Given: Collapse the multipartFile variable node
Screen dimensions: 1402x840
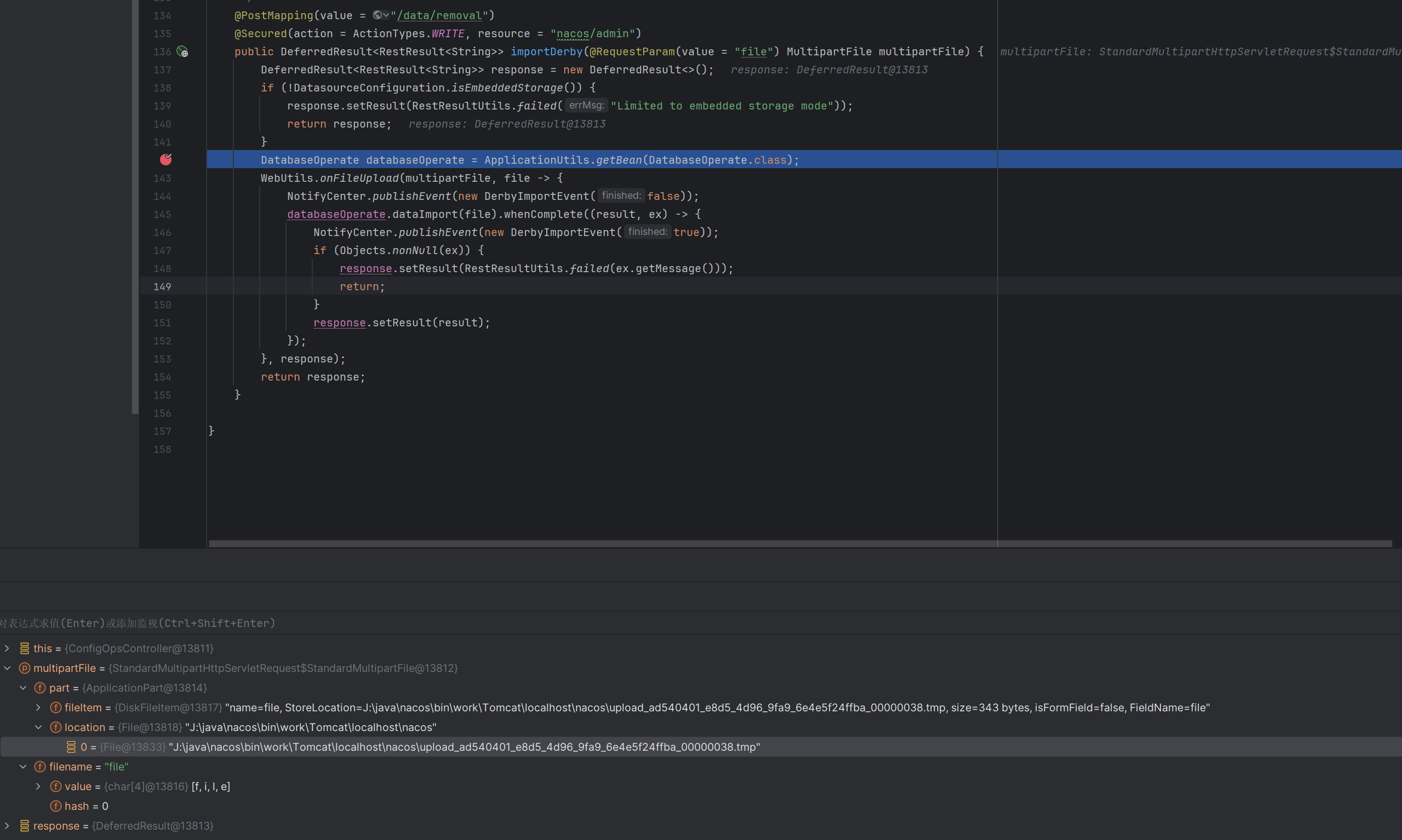Looking at the screenshot, I should coord(7,668).
